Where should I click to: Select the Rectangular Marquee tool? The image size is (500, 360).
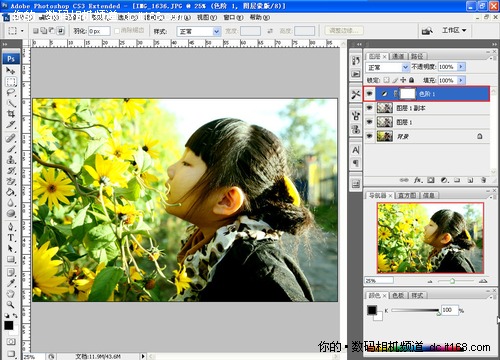pos(11,82)
